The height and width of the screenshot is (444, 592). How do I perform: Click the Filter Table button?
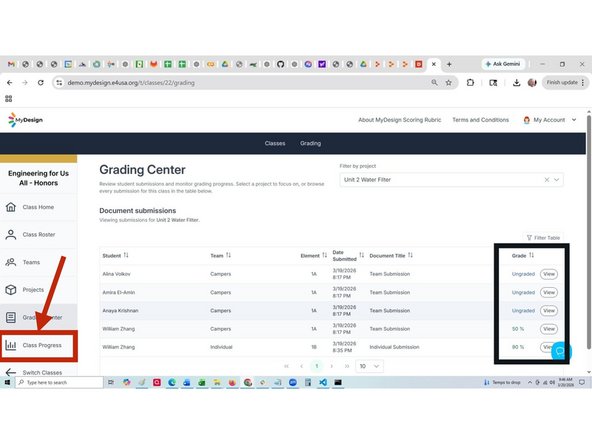[x=543, y=237]
